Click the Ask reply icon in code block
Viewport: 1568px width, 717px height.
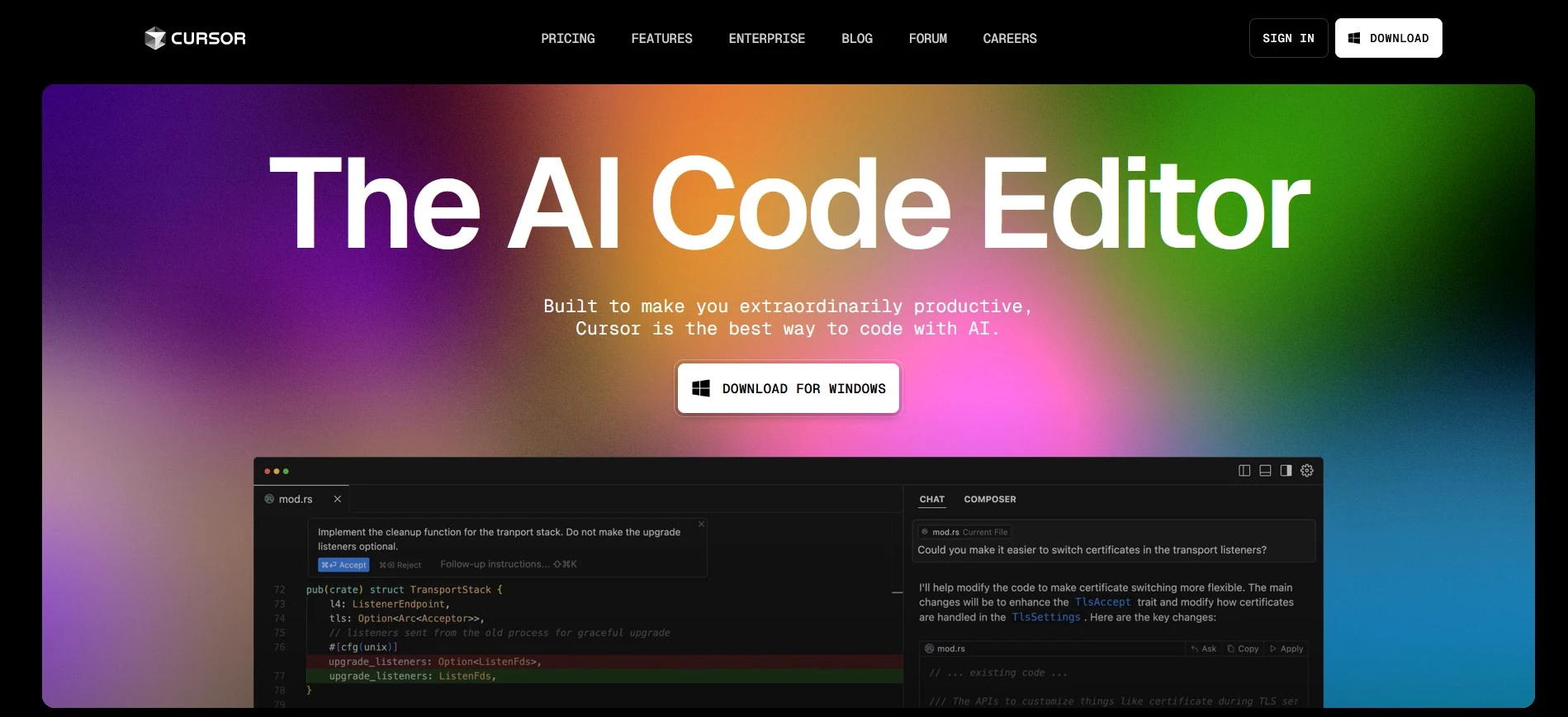point(1195,649)
